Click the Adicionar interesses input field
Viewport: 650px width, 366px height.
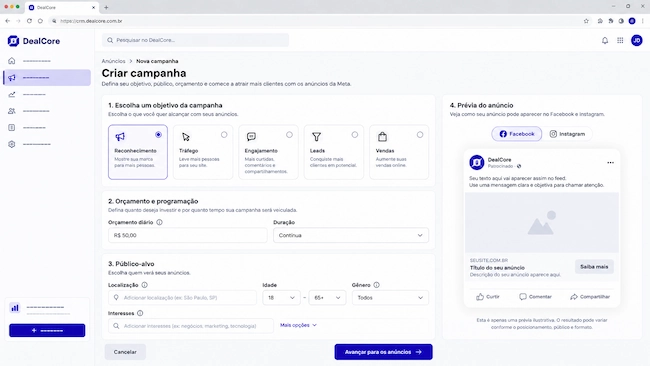click(191, 326)
